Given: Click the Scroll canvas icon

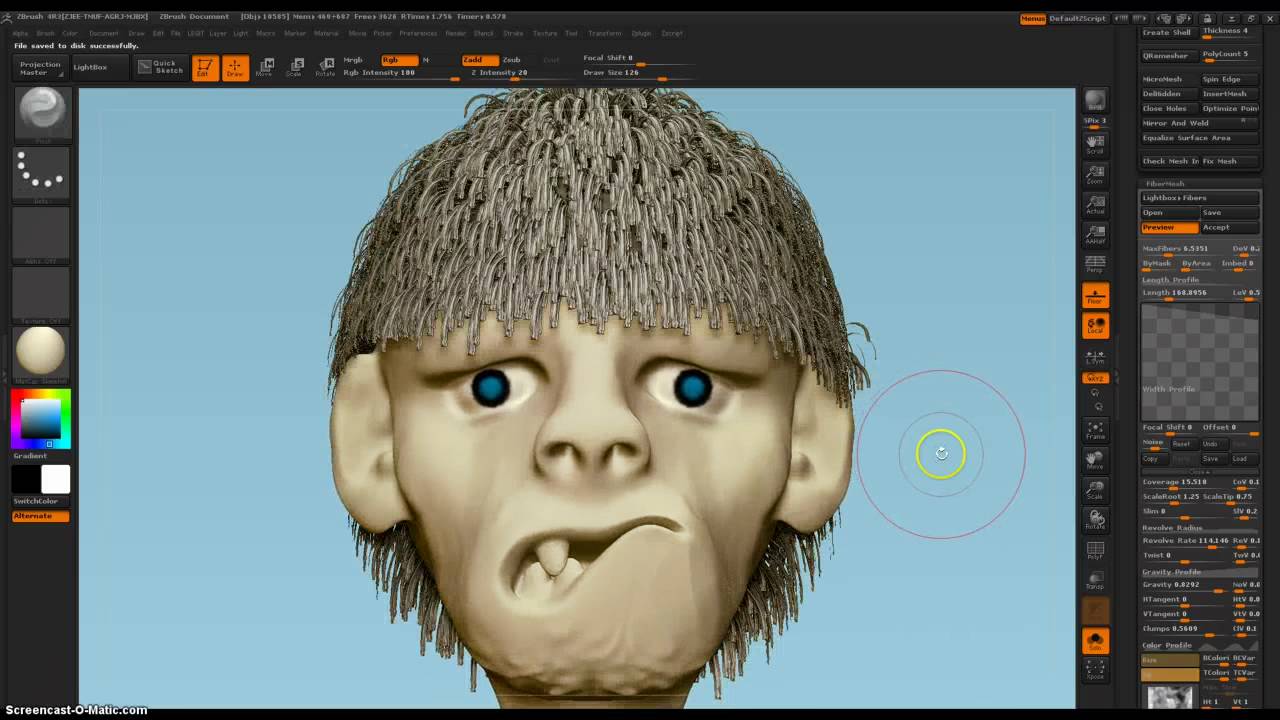Looking at the screenshot, I should pos(1095,144).
